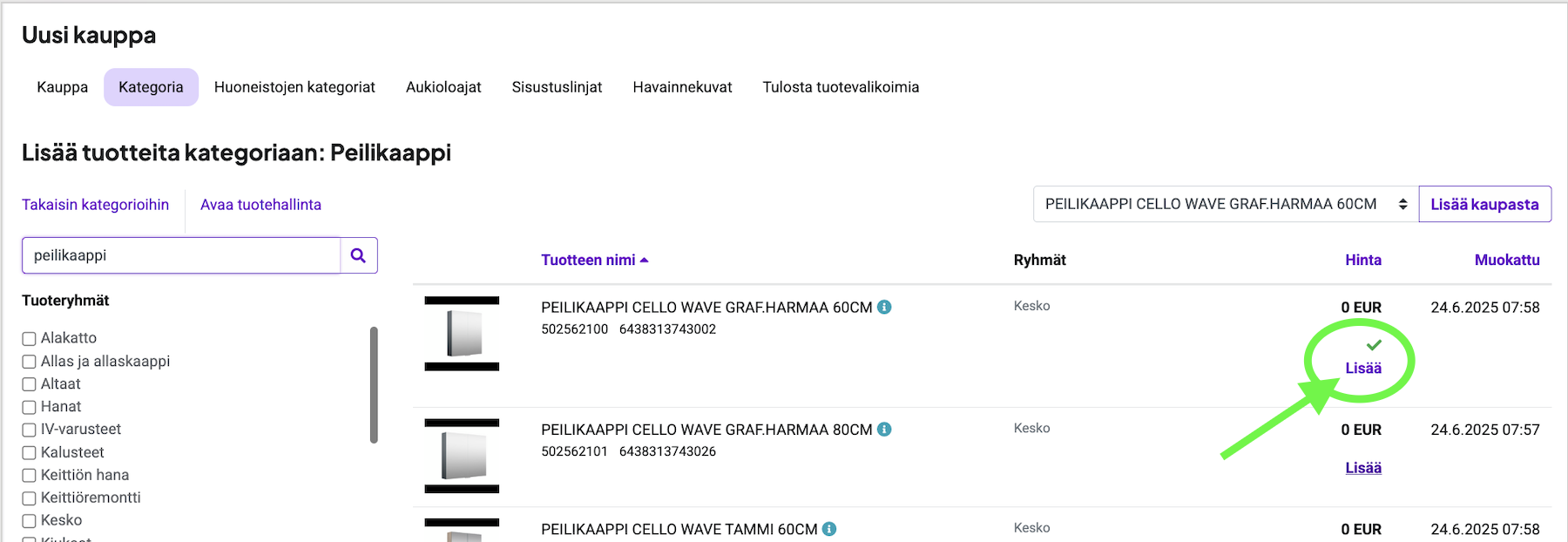
Task: Open thumbnail of GRAF.HARMAA 60CM mirror cabinet
Action: click(462, 334)
